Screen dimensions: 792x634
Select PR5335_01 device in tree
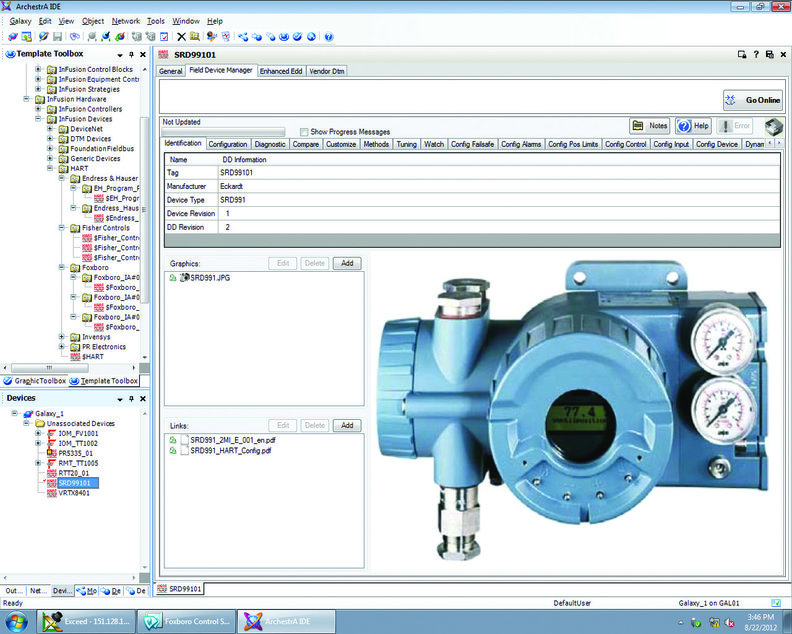75,453
